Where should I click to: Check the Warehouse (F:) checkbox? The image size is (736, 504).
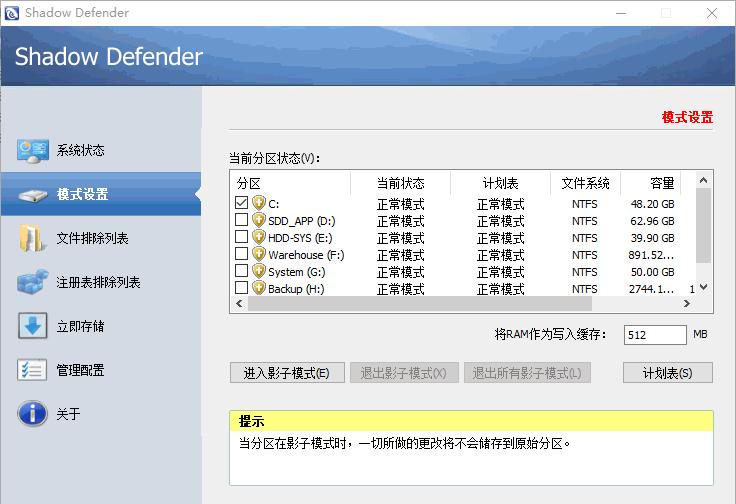(241, 253)
